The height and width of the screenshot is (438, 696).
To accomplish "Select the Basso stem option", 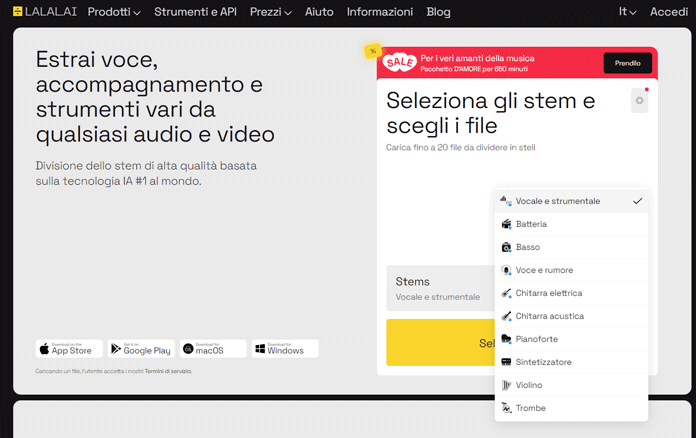I will (x=571, y=247).
